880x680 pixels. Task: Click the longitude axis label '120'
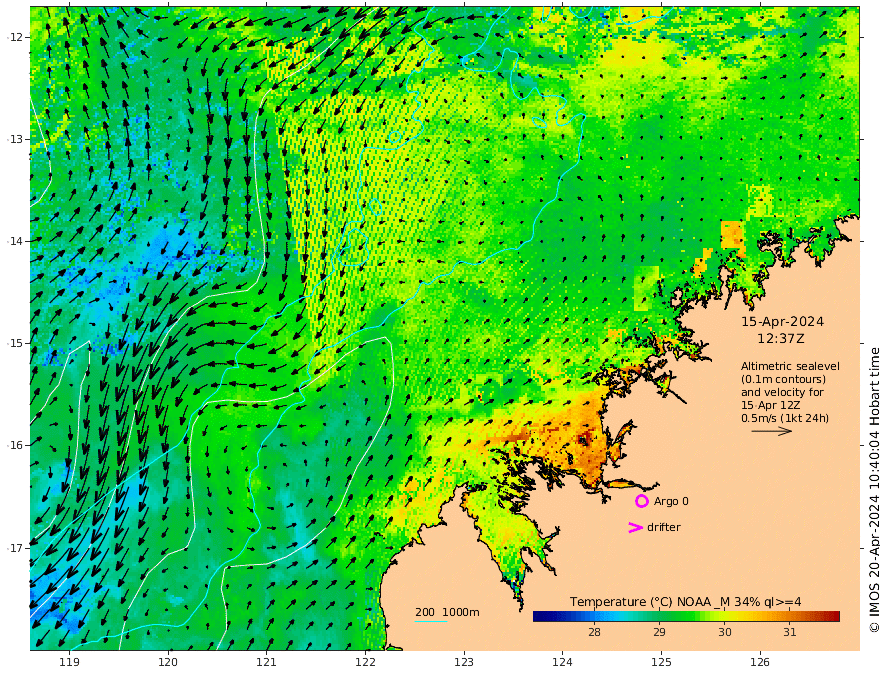click(168, 662)
